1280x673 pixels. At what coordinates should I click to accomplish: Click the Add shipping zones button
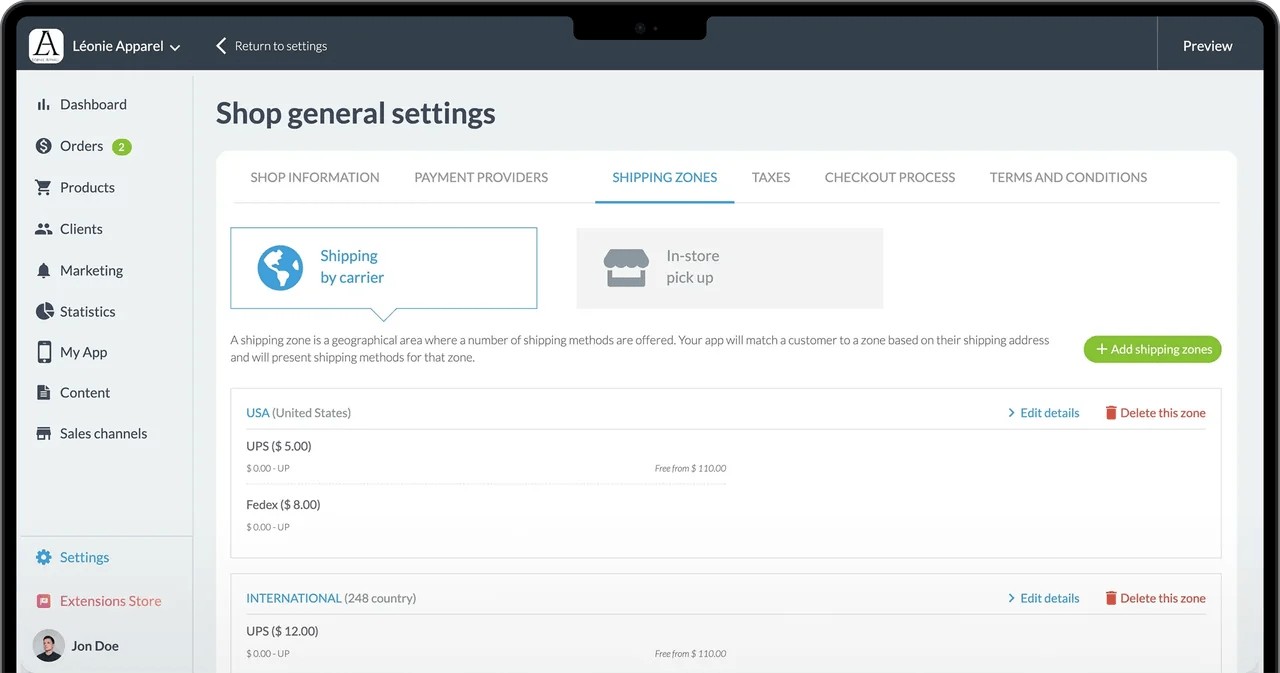click(1152, 349)
